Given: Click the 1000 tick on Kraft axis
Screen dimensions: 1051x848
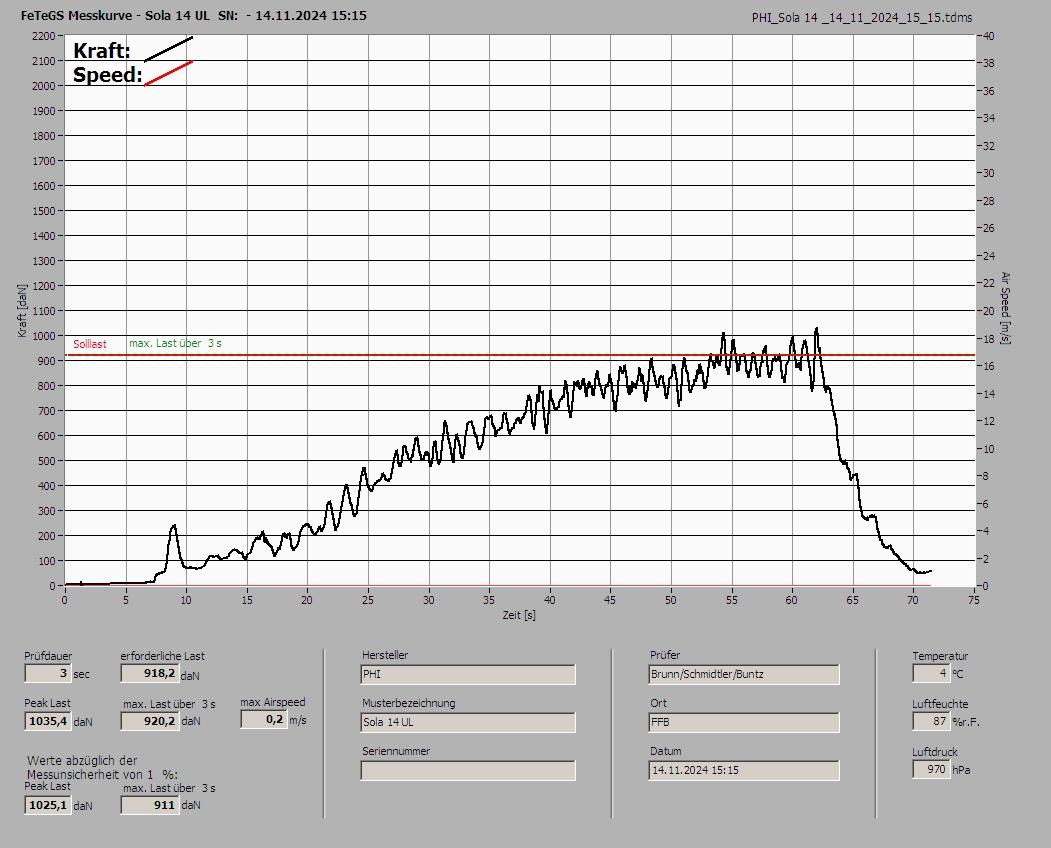Looking at the screenshot, I should point(43,336).
